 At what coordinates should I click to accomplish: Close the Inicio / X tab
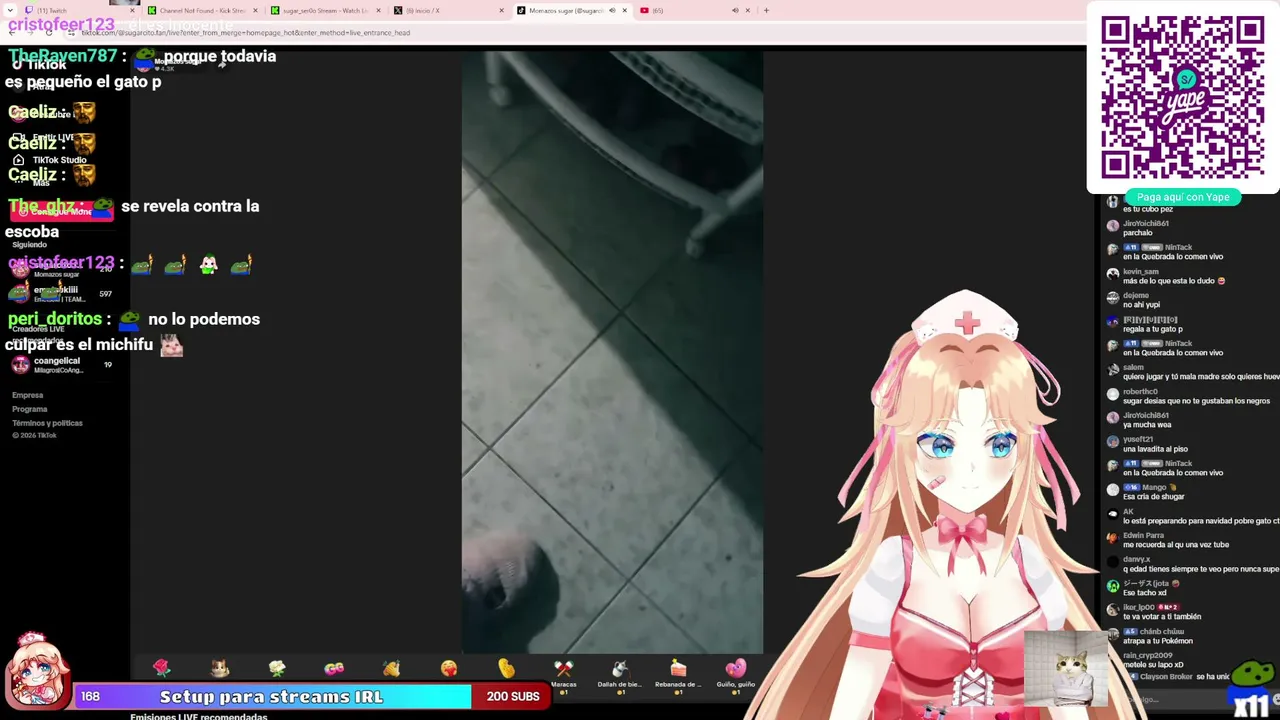click(501, 11)
